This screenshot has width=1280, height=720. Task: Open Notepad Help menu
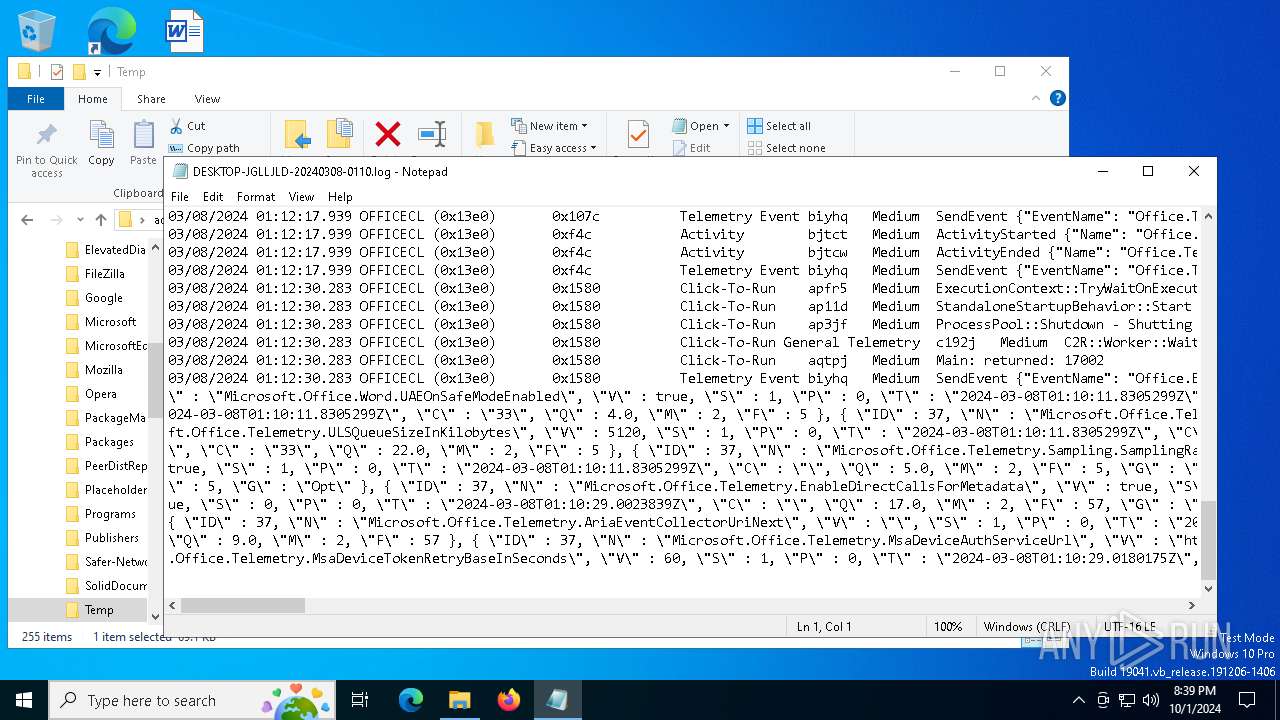coord(340,197)
